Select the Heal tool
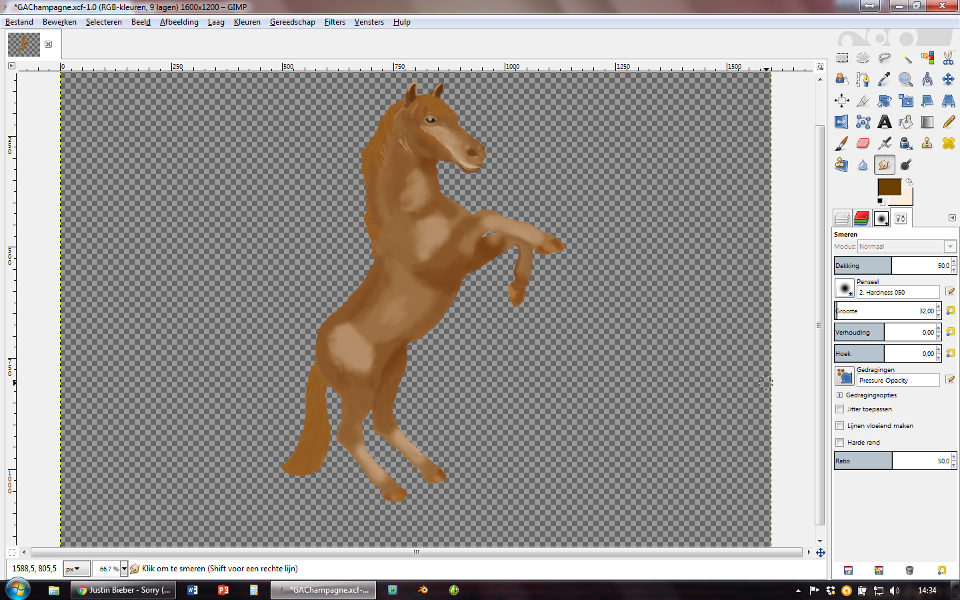 point(948,143)
